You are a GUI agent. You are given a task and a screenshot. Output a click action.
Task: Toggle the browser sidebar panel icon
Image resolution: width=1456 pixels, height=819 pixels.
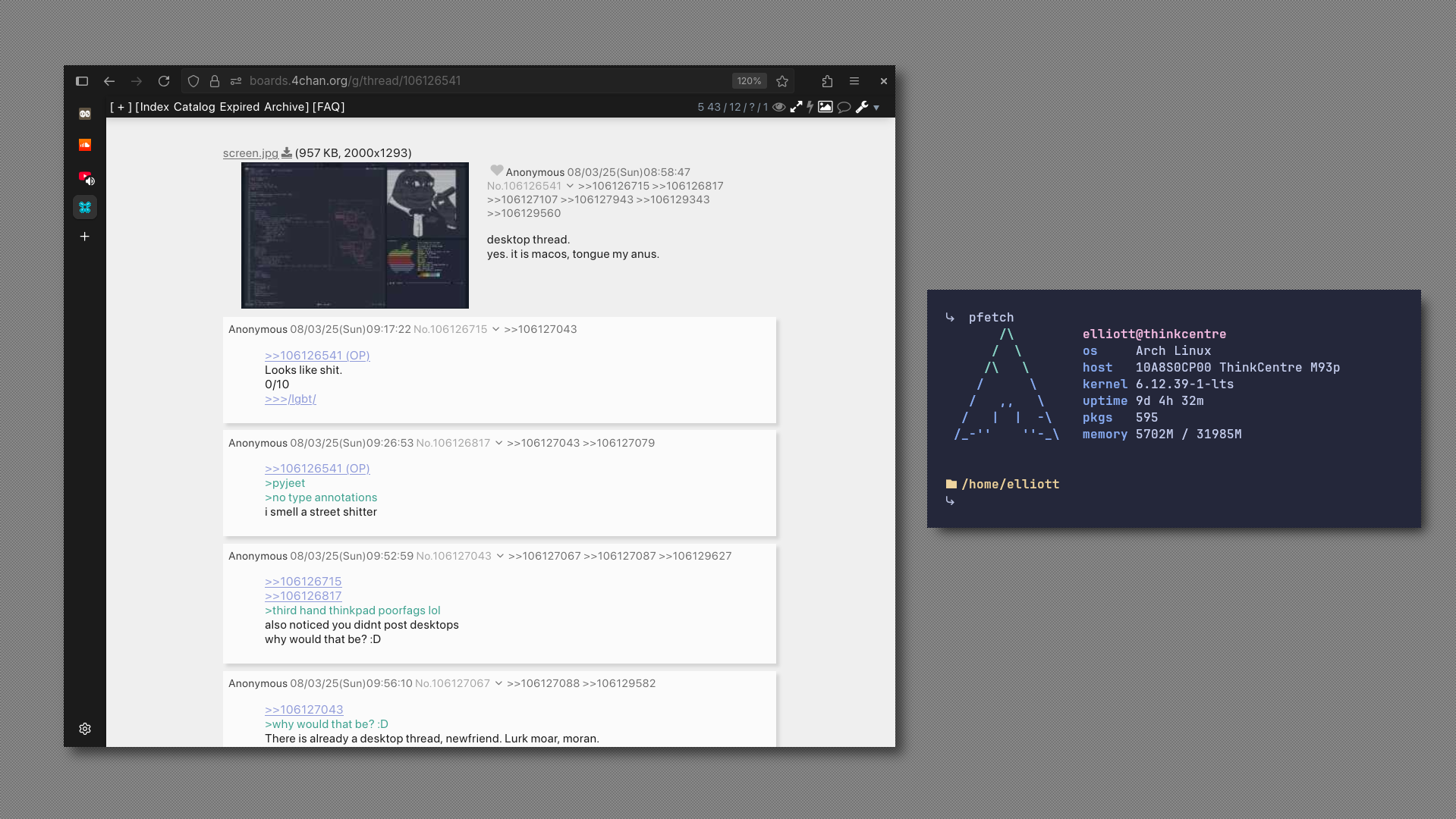[x=82, y=81]
